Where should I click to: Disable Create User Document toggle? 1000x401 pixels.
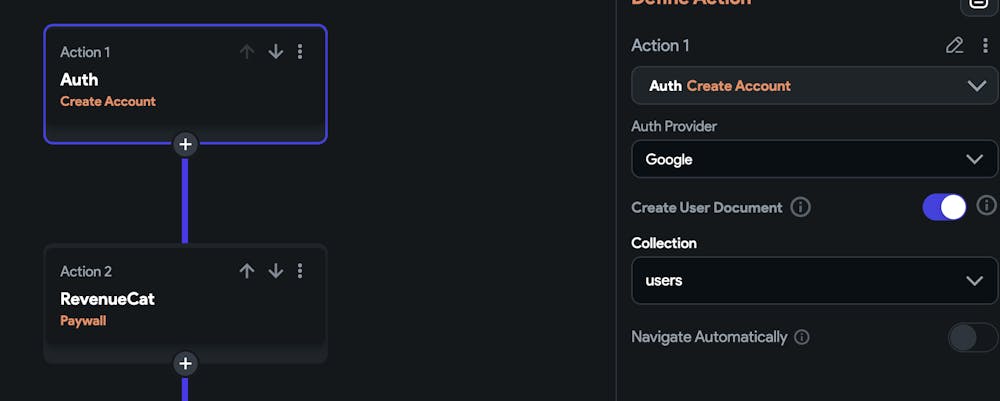tap(944, 207)
